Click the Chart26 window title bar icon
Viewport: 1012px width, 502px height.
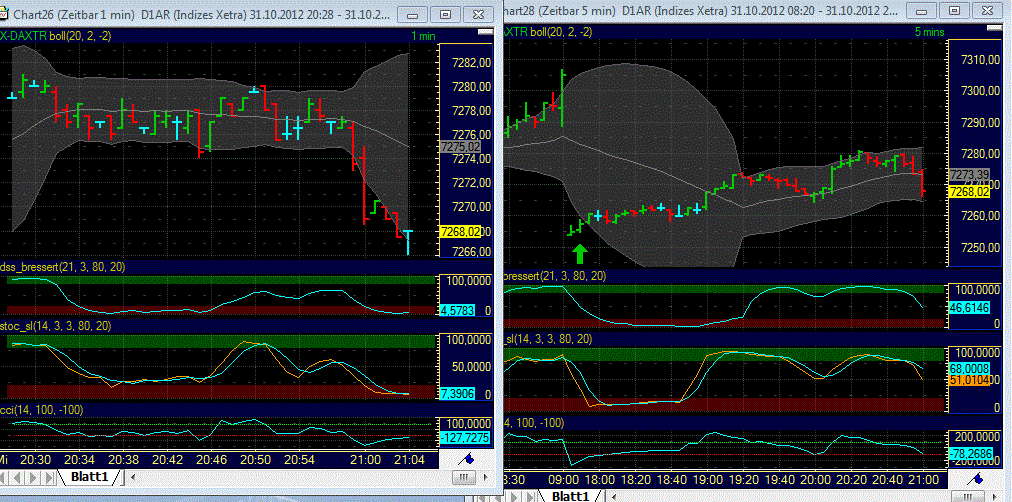pos(5,14)
